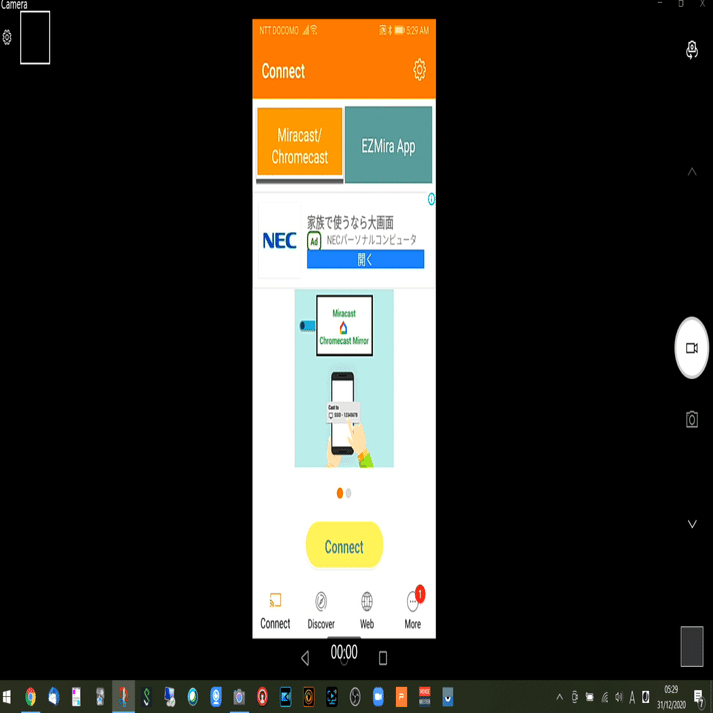Viewport: 713px width, 713px height.
Task: Open the Mail app in the taskbar
Action: [x=54, y=697]
